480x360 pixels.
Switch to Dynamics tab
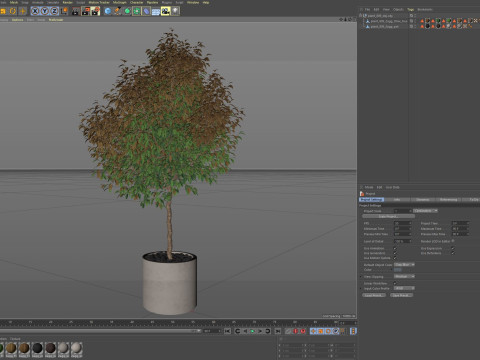coord(423,199)
